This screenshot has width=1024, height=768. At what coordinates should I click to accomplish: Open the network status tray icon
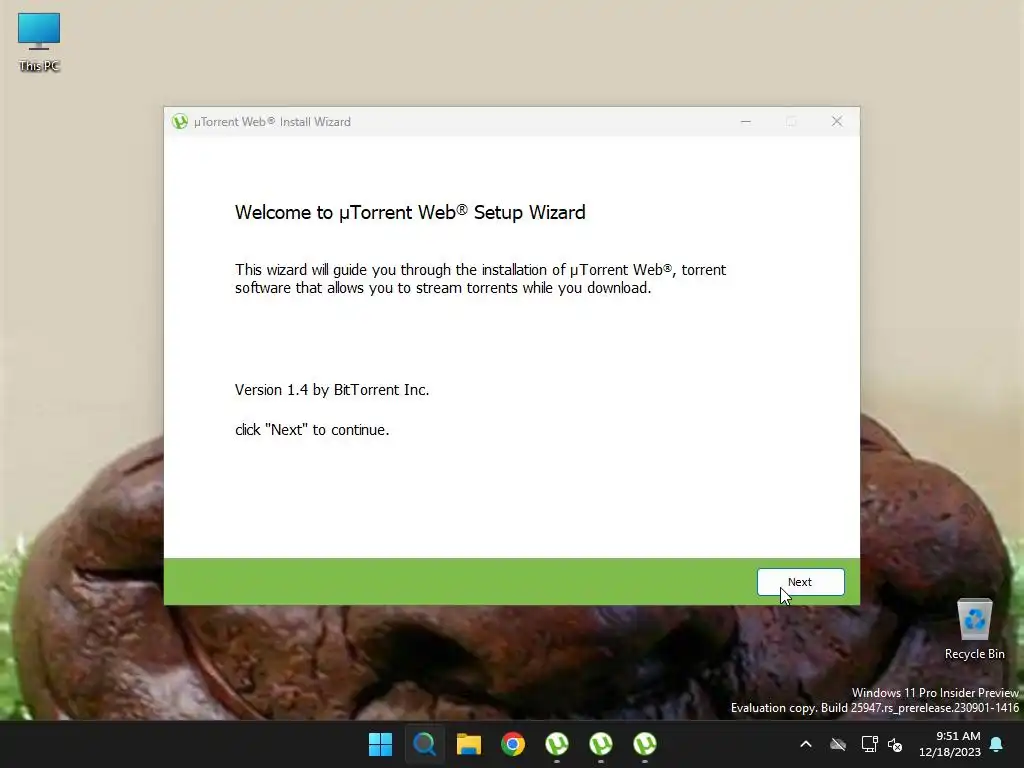pos(869,744)
